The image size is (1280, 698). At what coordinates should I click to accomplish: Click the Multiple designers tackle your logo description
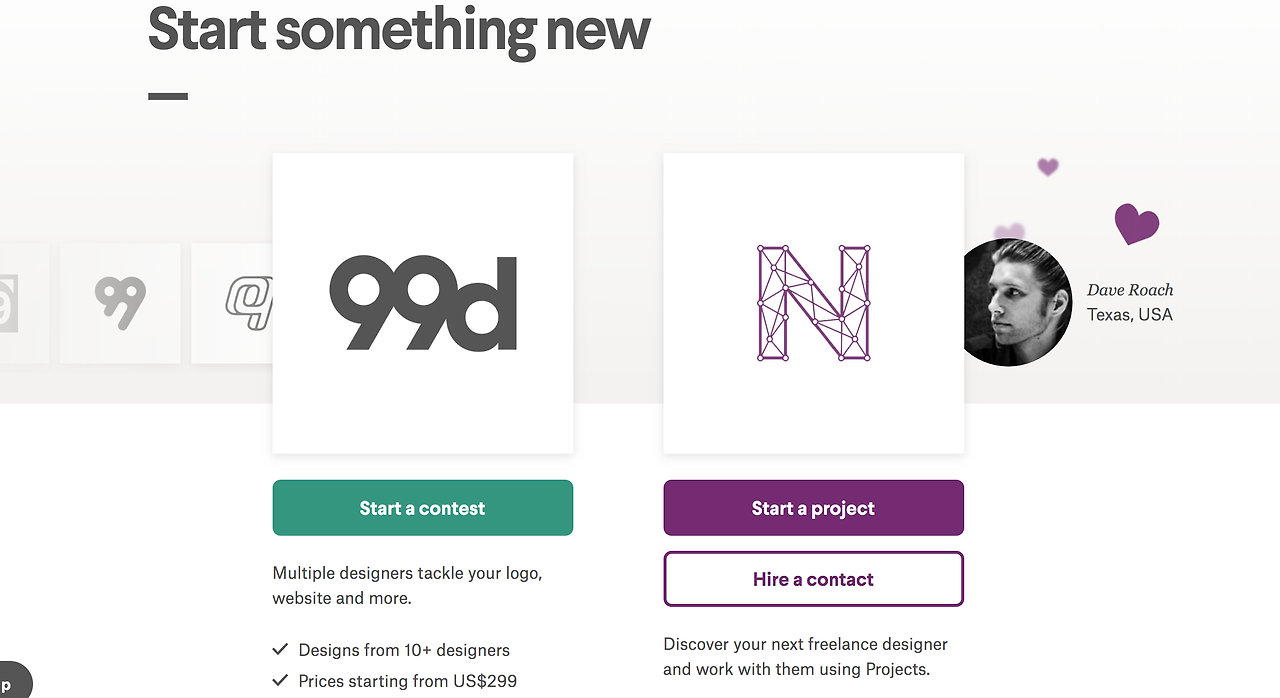[408, 586]
